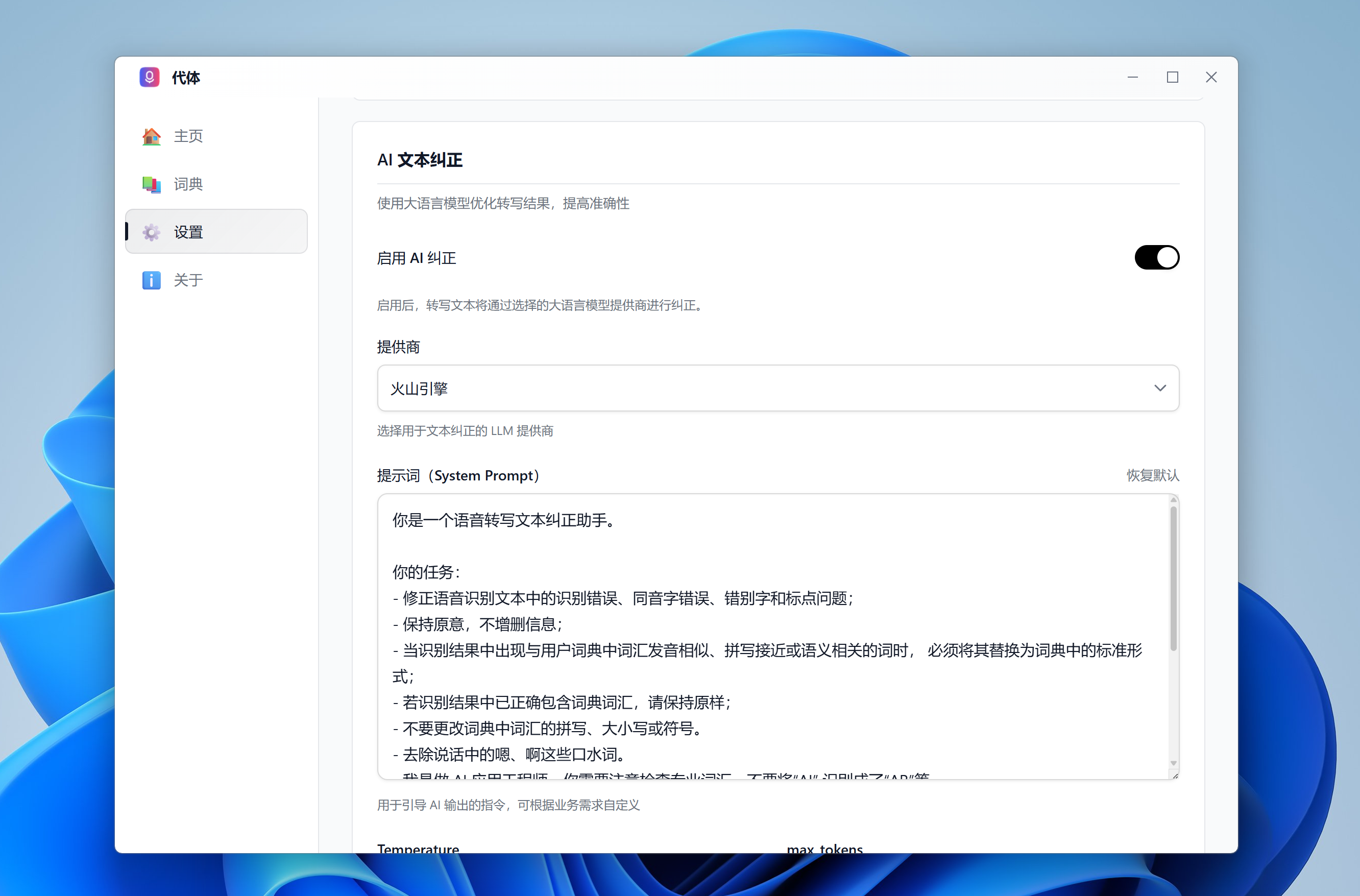The height and width of the screenshot is (896, 1360).
Task: Click the house icon beside 主页
Action: click(152, 136)
